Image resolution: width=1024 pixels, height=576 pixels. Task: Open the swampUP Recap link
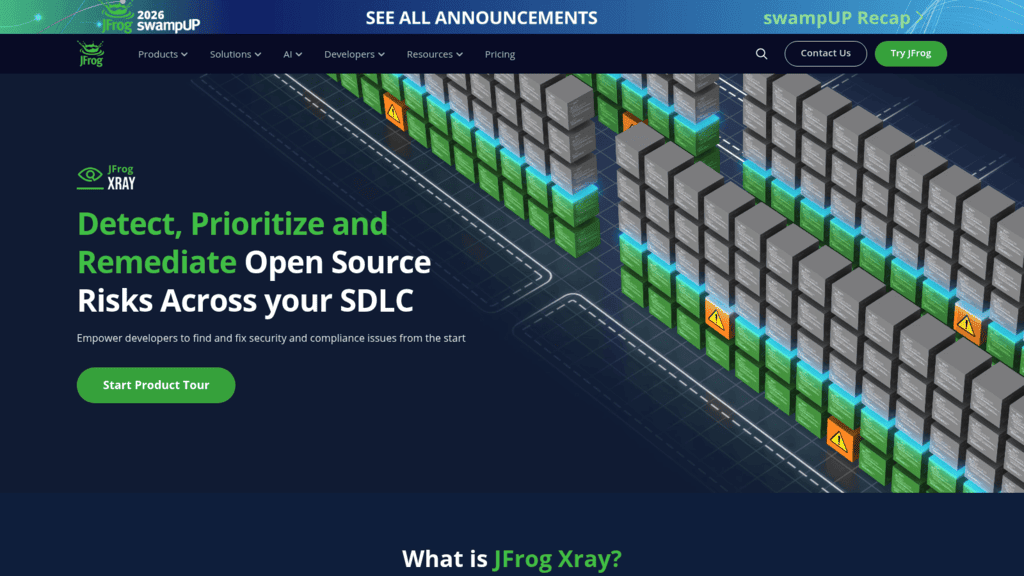[x=843, y=18]
